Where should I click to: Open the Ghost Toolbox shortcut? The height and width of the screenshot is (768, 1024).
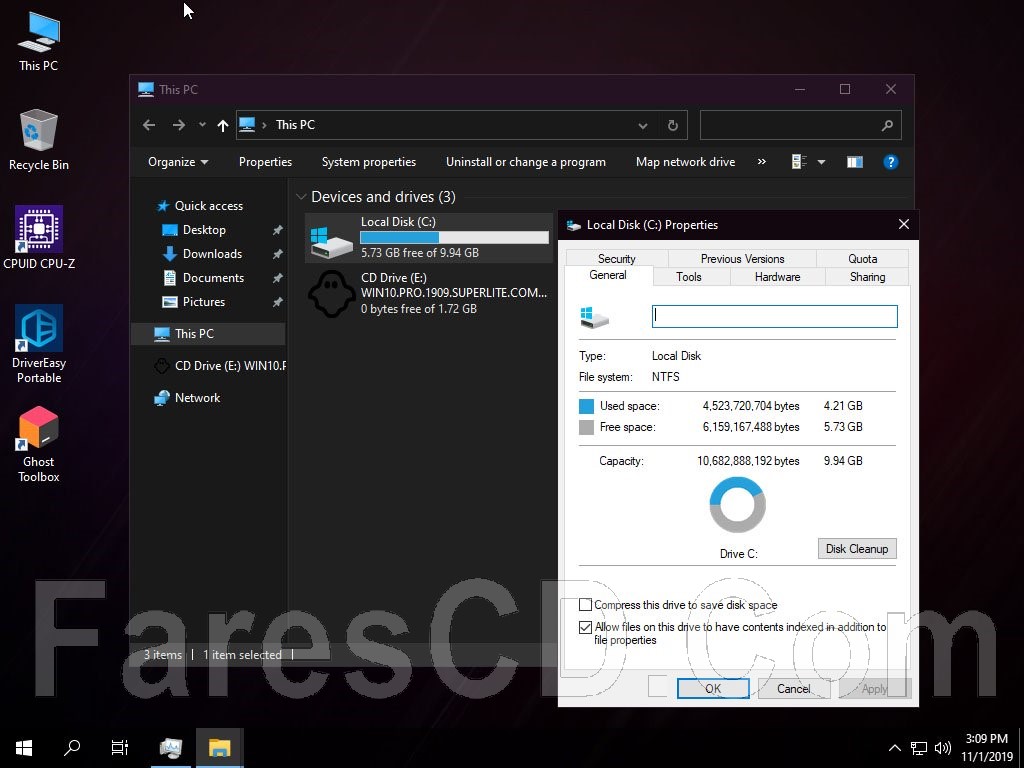tap(39, 444)
